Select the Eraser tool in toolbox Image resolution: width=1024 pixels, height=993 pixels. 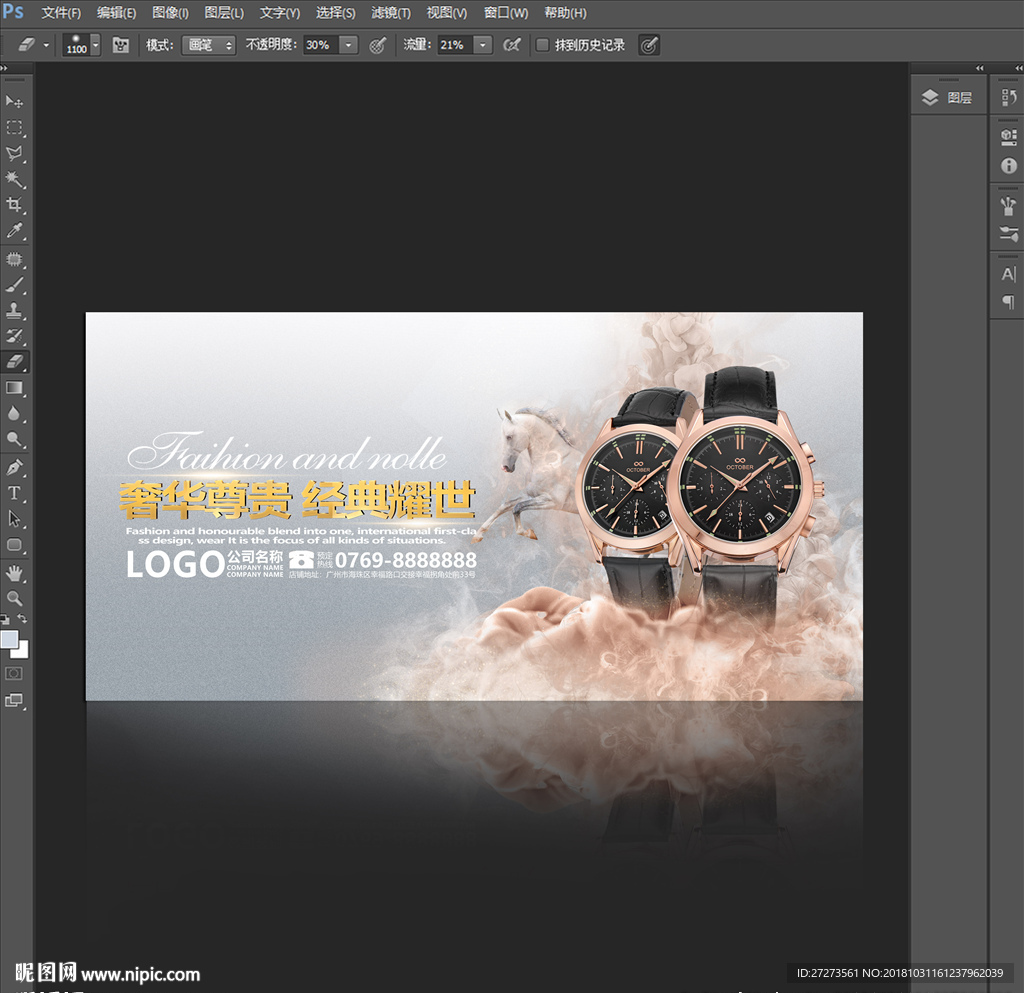(14, 361)
